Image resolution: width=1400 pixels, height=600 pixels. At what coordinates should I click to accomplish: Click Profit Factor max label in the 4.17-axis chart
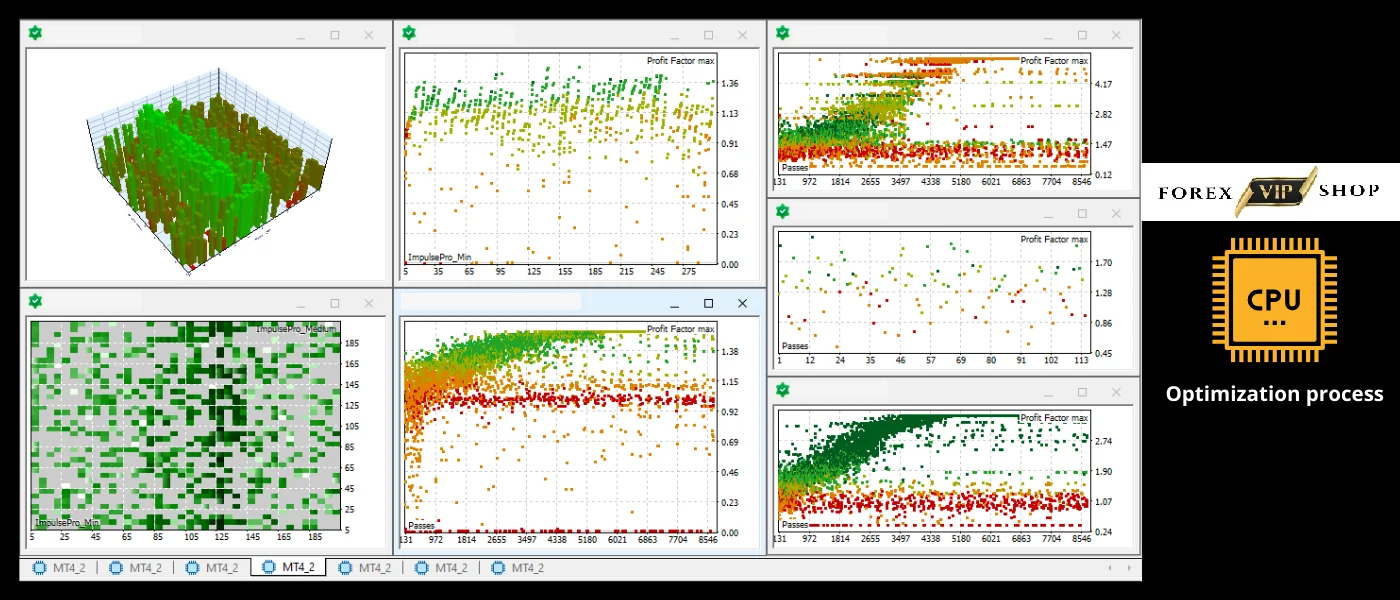[x=1054, y=61]
